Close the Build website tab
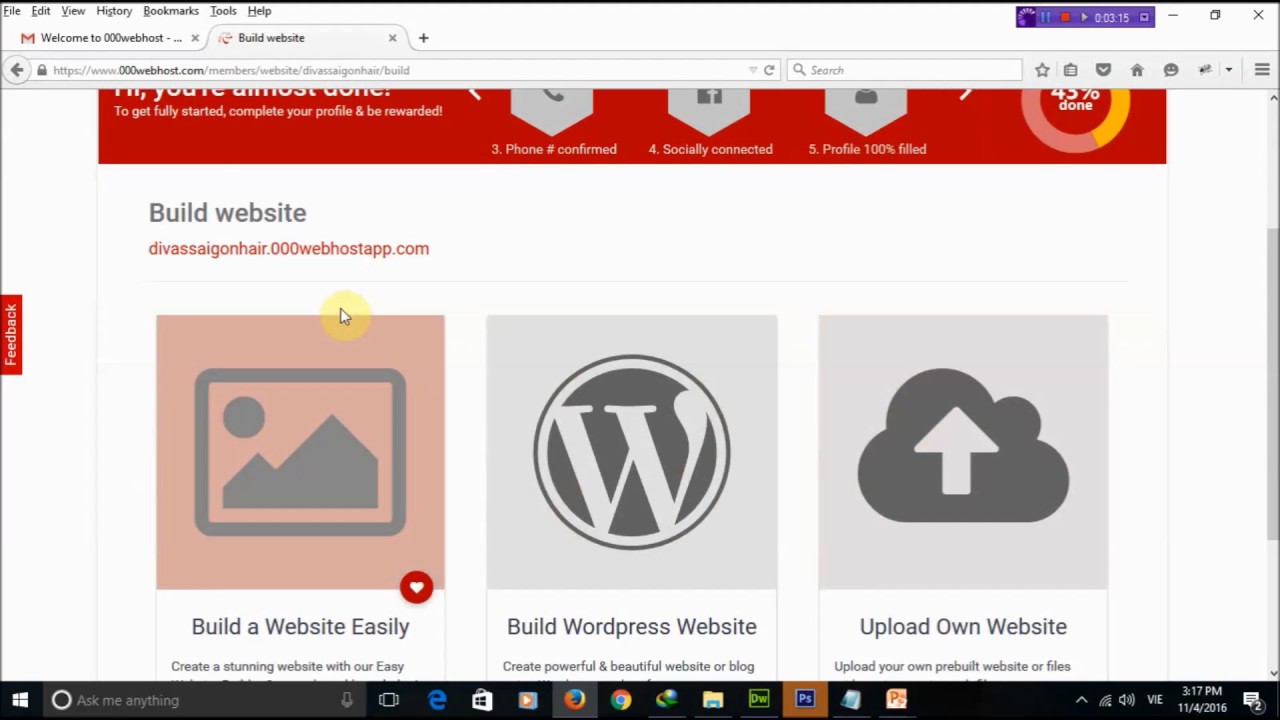The width and height of the screenshot is (1280, 720). click(392, 38)
